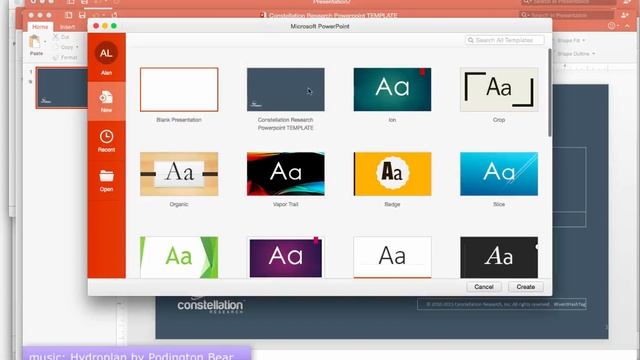The image size is (640, 360).
Task: Select Constellation Research Powerpoint TEMPLATE thumbnail
Action: point(285,89)
